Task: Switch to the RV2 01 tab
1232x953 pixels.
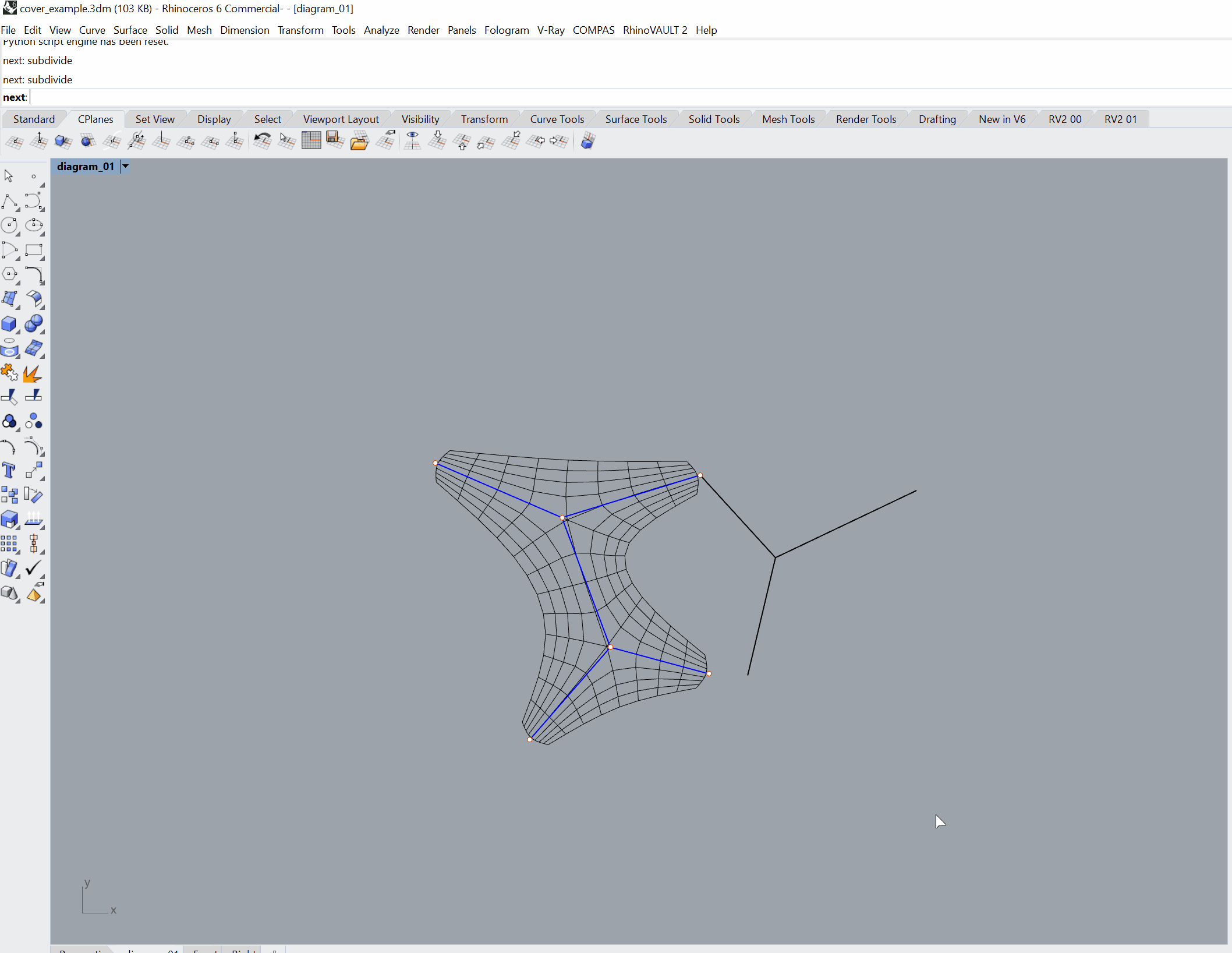Action: (x=1120, y=119)
